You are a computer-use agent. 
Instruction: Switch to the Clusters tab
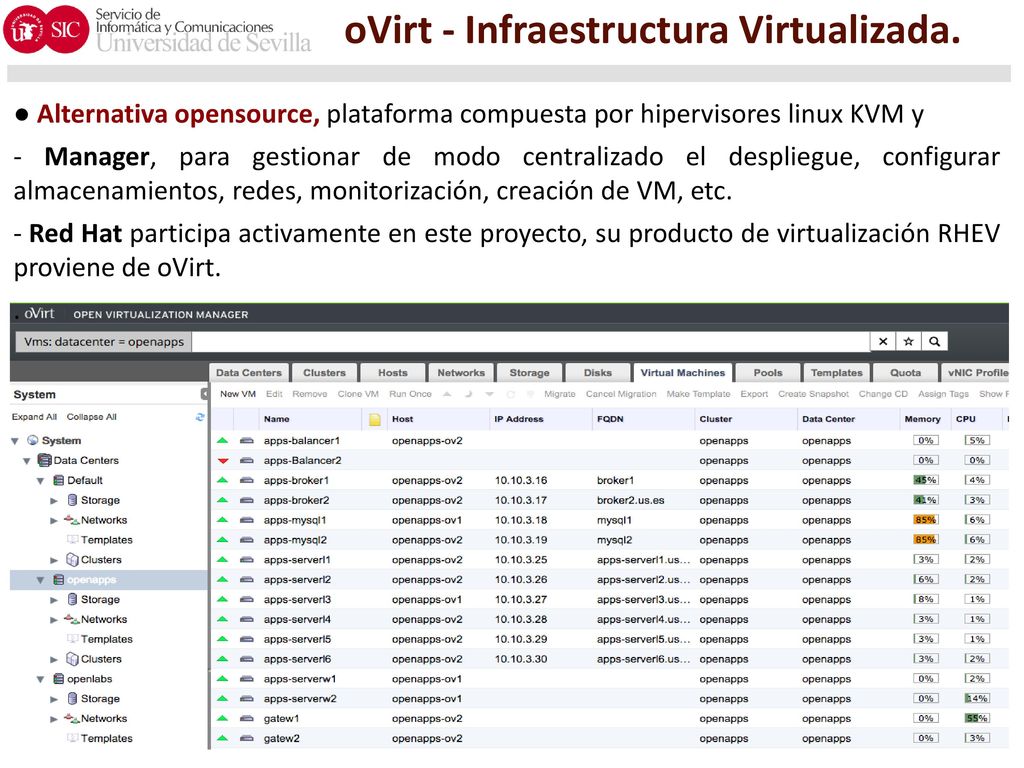click(x=325, y=373)
